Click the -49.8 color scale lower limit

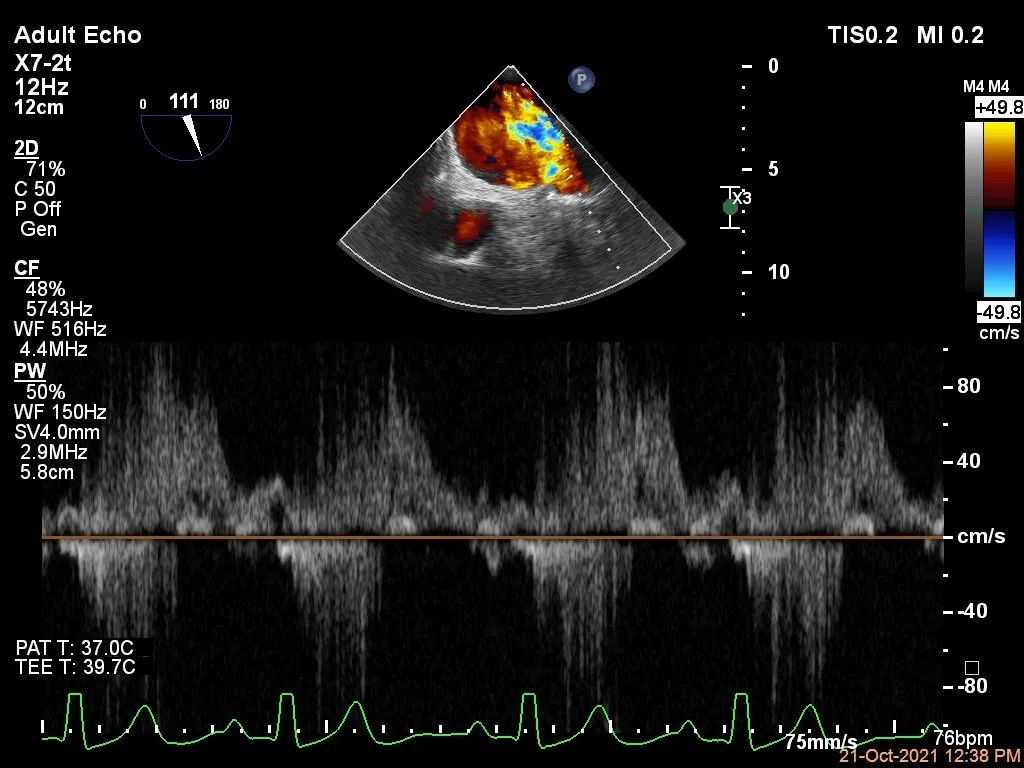pos(997,311)
